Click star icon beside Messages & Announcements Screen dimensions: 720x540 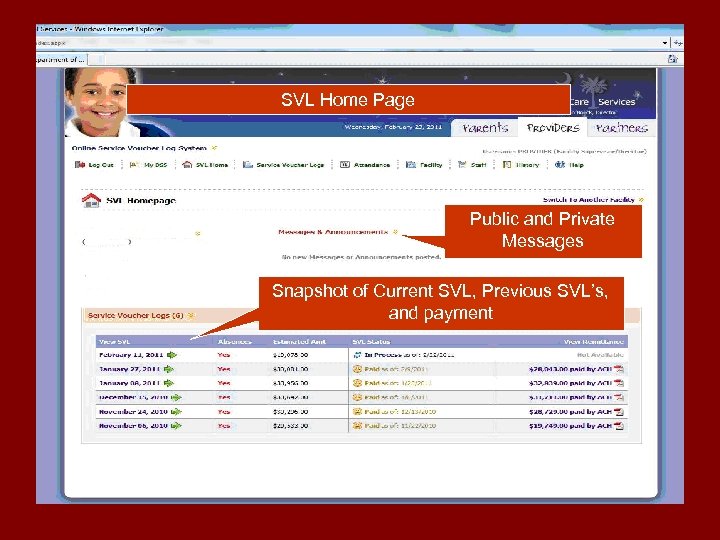point(395,232)
